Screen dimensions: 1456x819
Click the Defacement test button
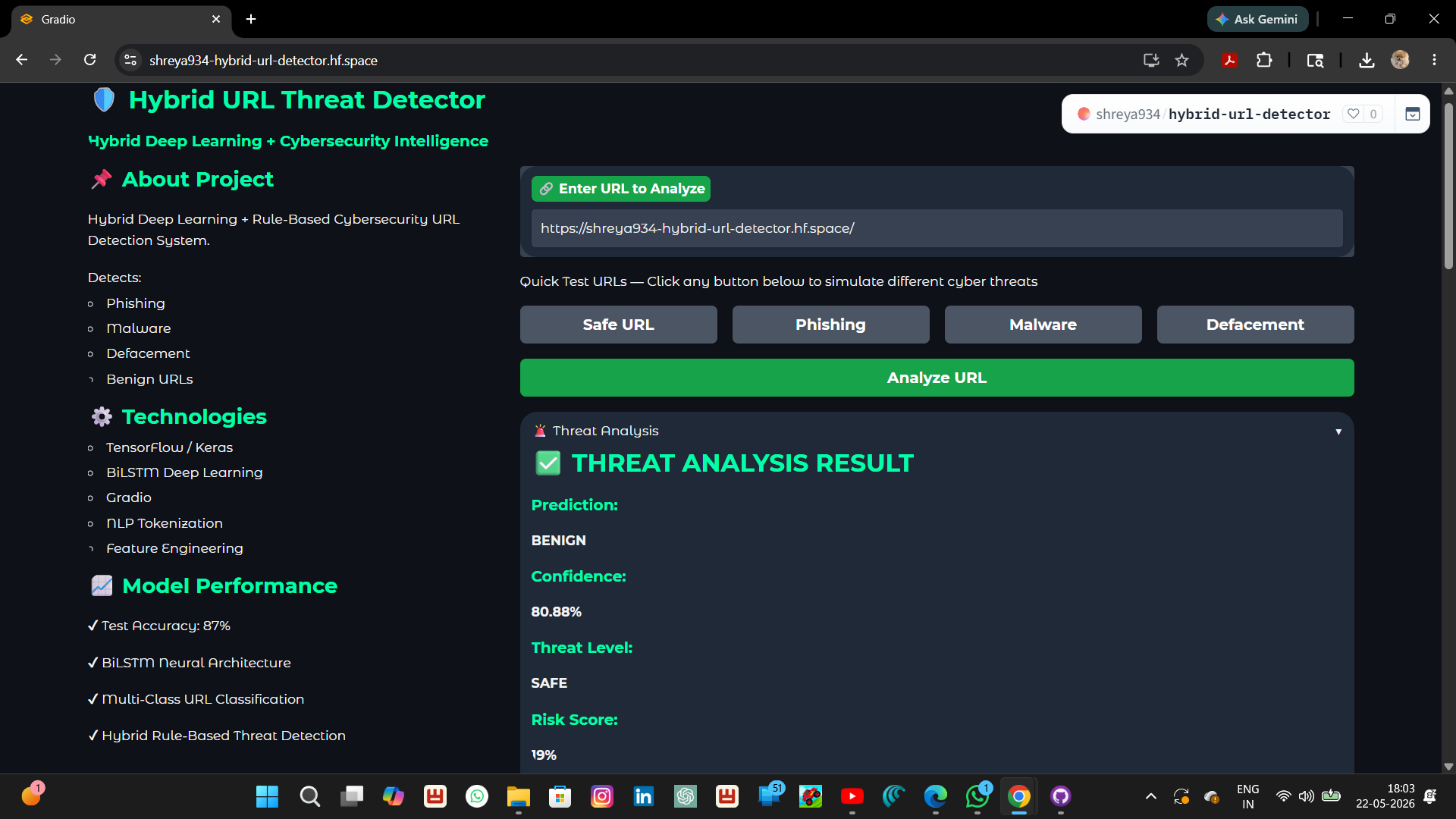click(x=1255, y=325)
